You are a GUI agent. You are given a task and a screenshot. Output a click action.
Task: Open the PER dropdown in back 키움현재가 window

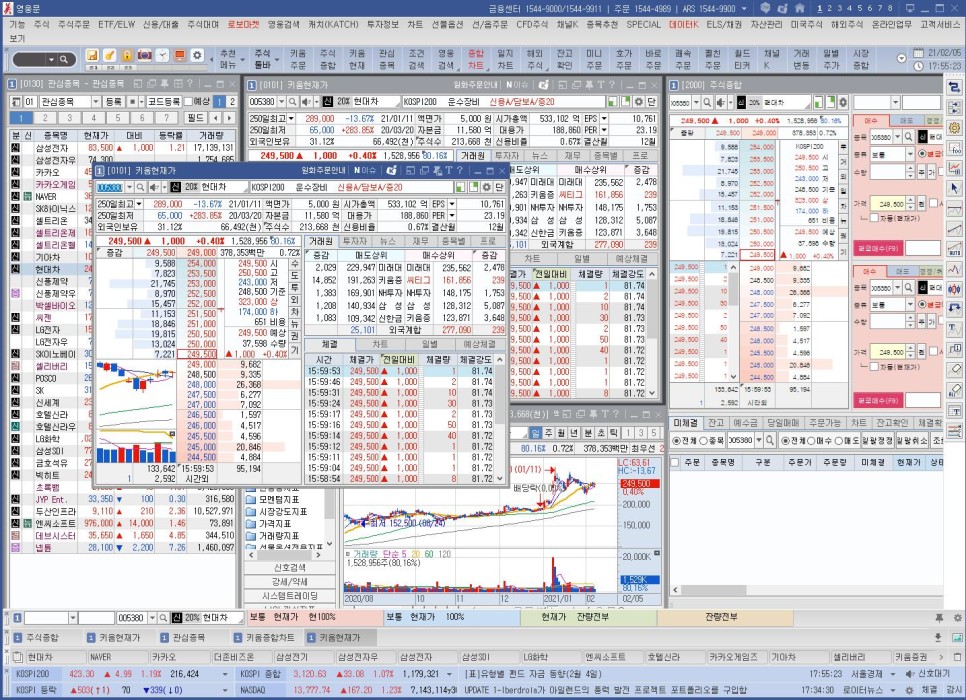[x=604, y=130]
